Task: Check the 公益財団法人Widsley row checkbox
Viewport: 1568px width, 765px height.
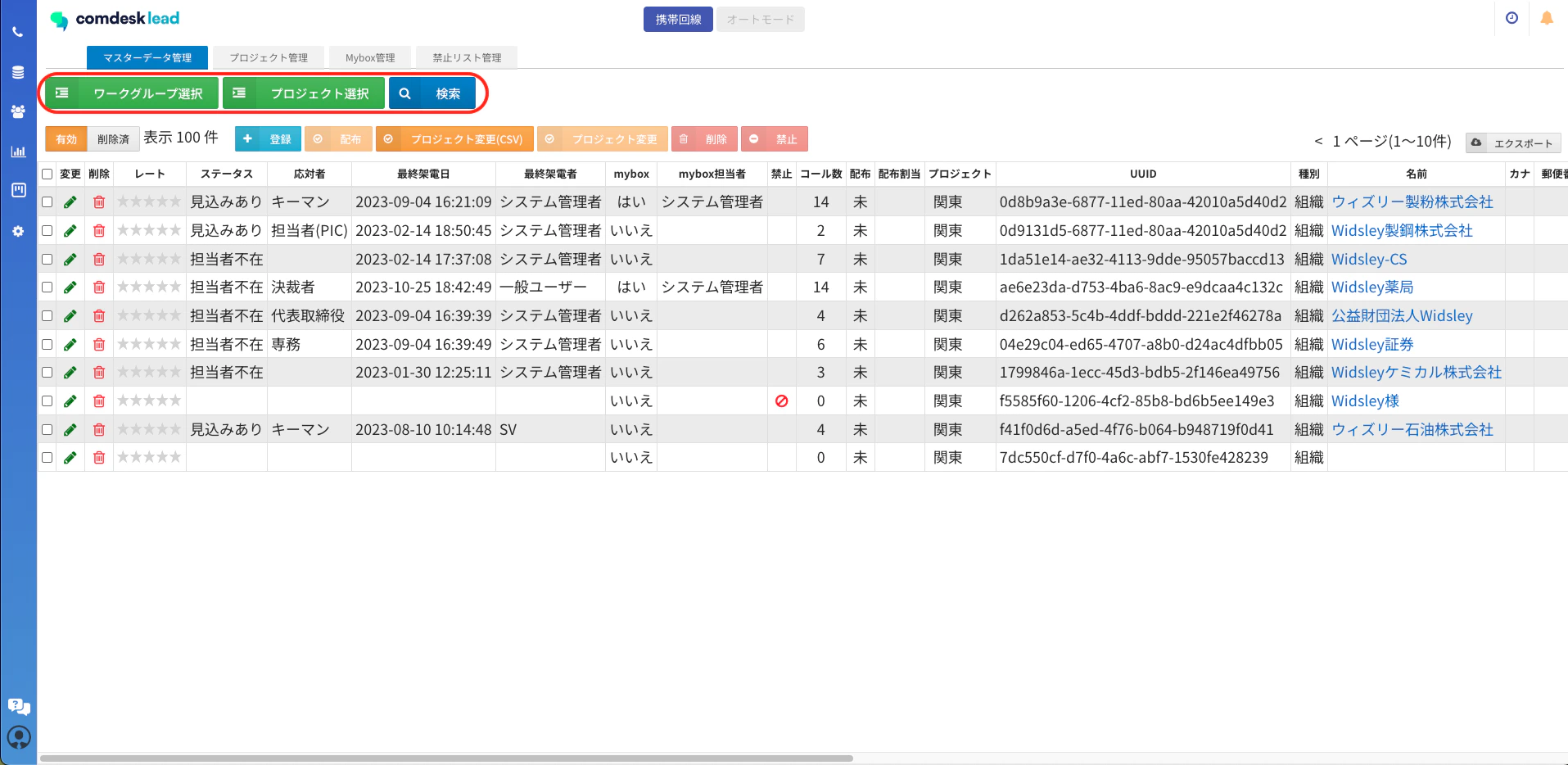Action: point(47,316)
